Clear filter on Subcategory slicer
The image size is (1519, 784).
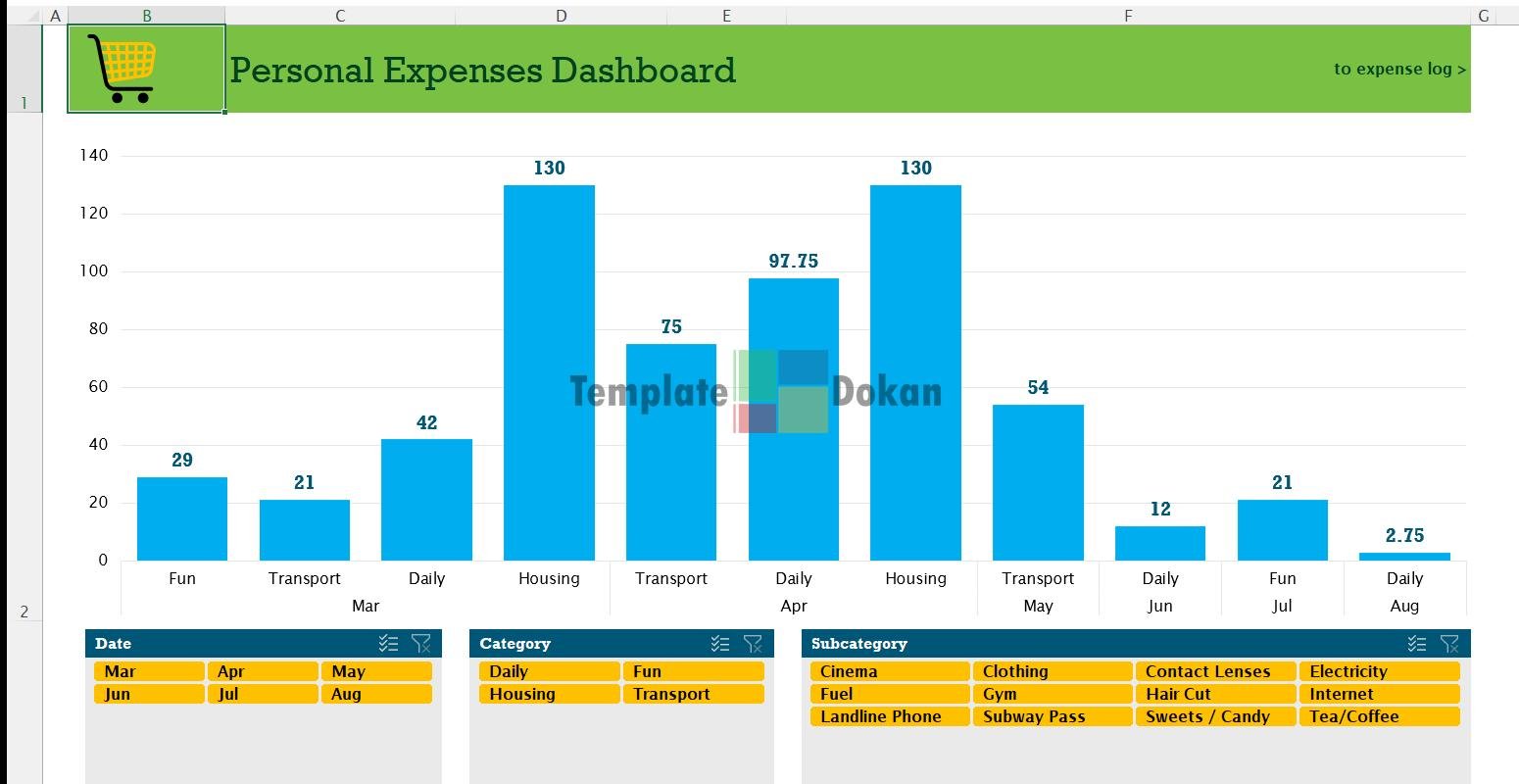1449,644
